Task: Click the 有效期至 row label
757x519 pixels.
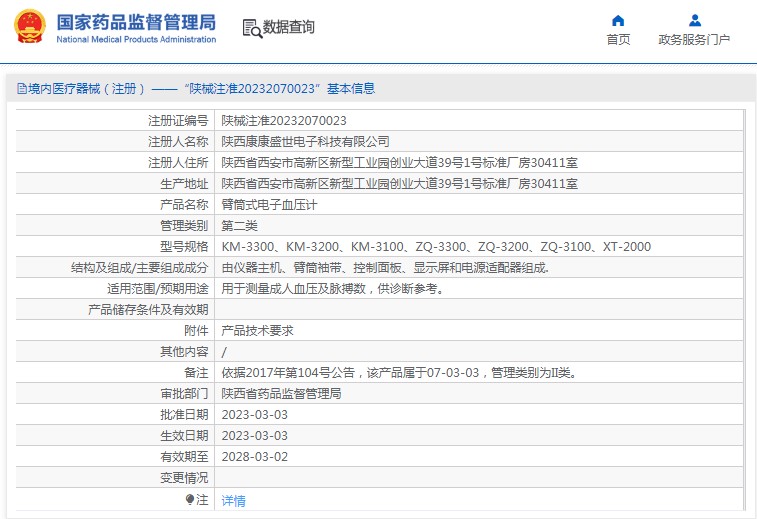Action: [184, 457]
